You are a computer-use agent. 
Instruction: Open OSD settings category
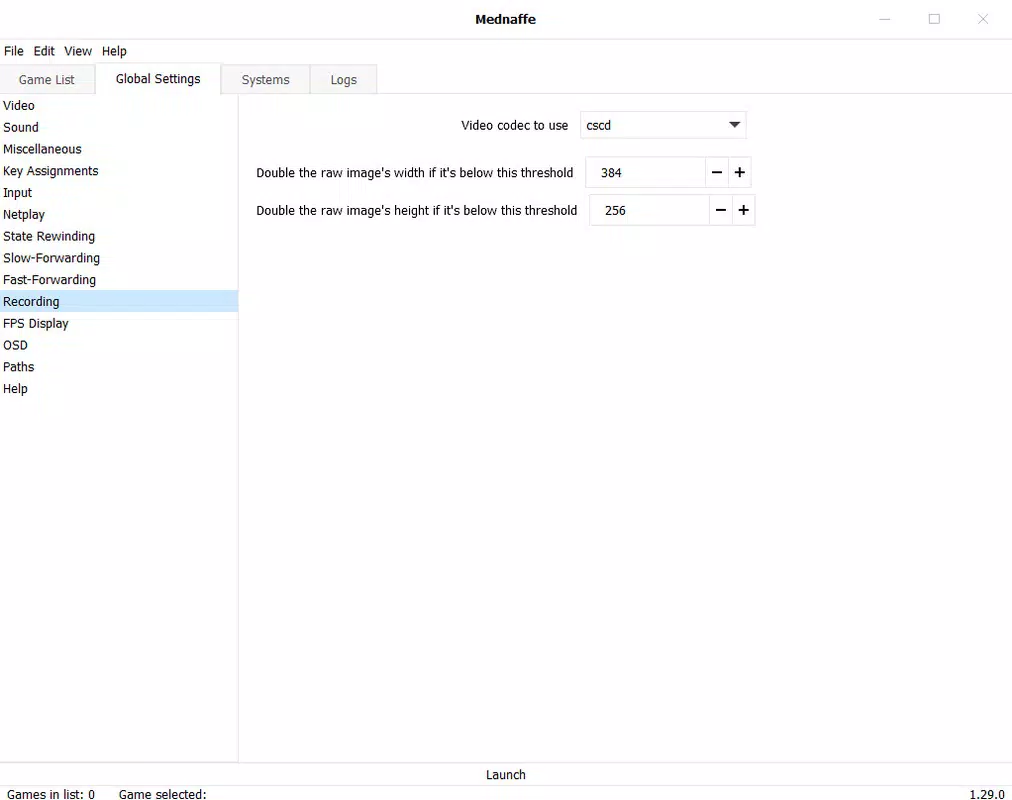(x=119, y=345)
